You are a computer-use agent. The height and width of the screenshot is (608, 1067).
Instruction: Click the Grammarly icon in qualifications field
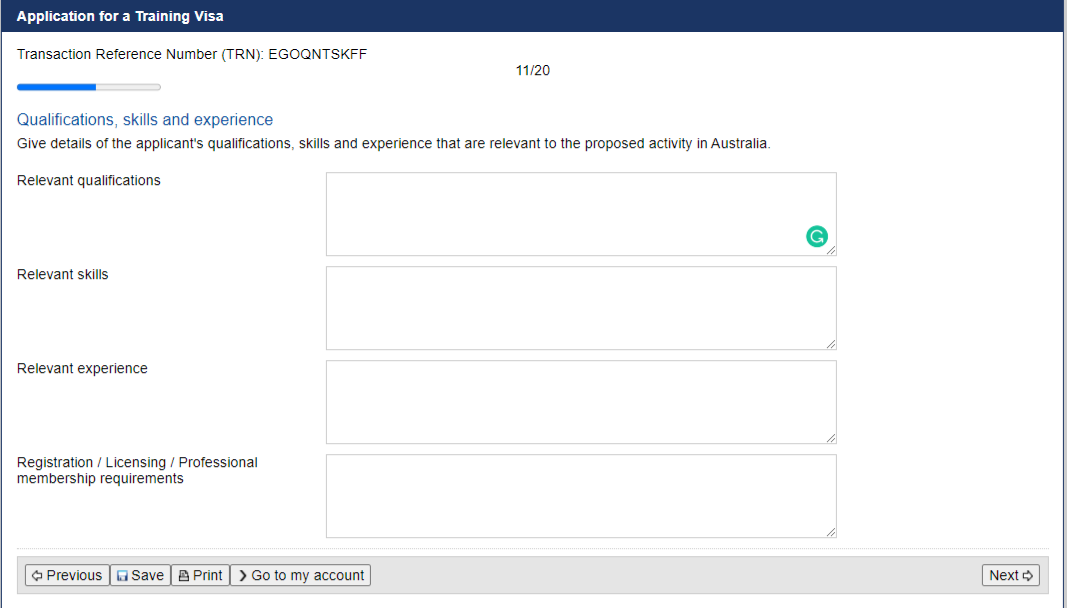point(817,237)
